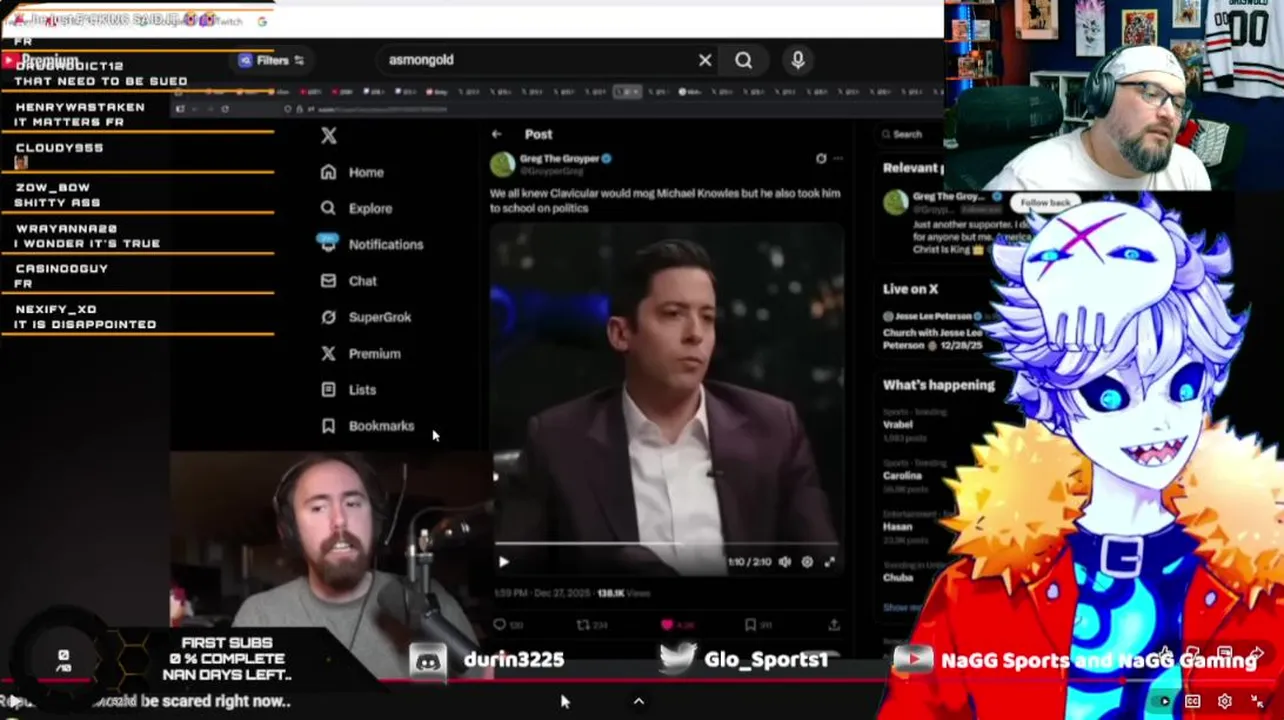Click chat message 'I WONDER IT'S TRUE'
This screenshot has width=1284, height=720.
click(87, 243)
